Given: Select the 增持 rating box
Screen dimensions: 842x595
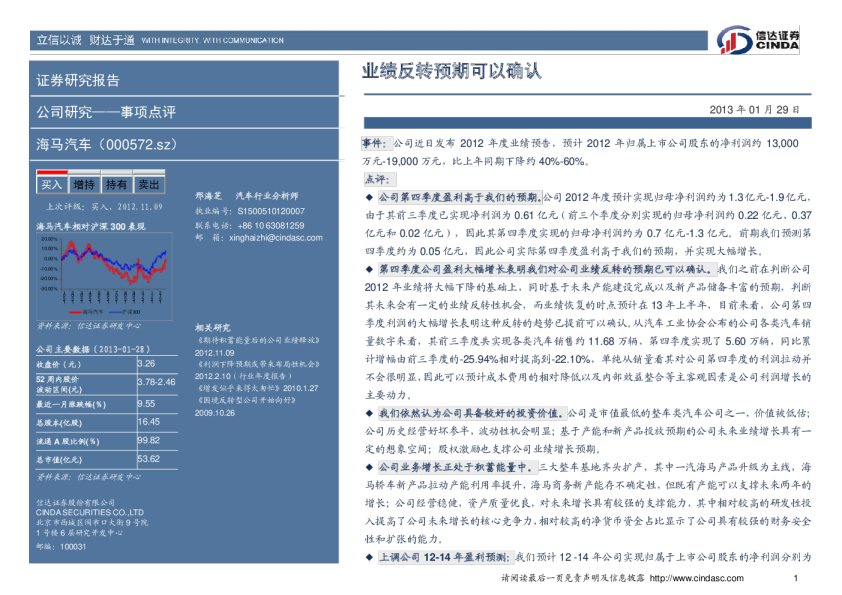Looking at the screenshot, I should click(x=84, y=185).
